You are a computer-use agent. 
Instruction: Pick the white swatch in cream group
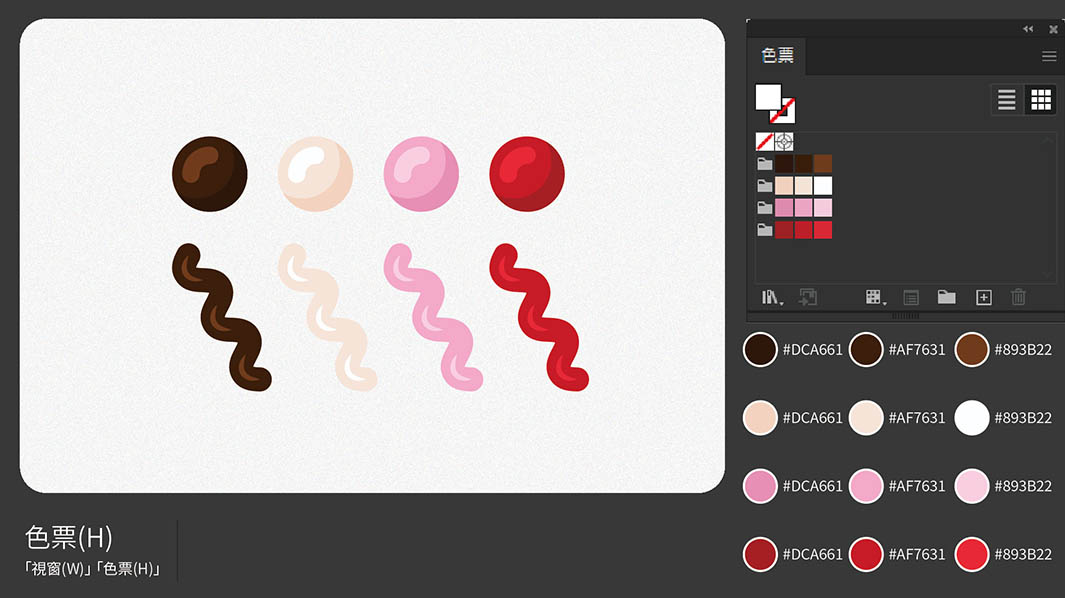point(823,186)
